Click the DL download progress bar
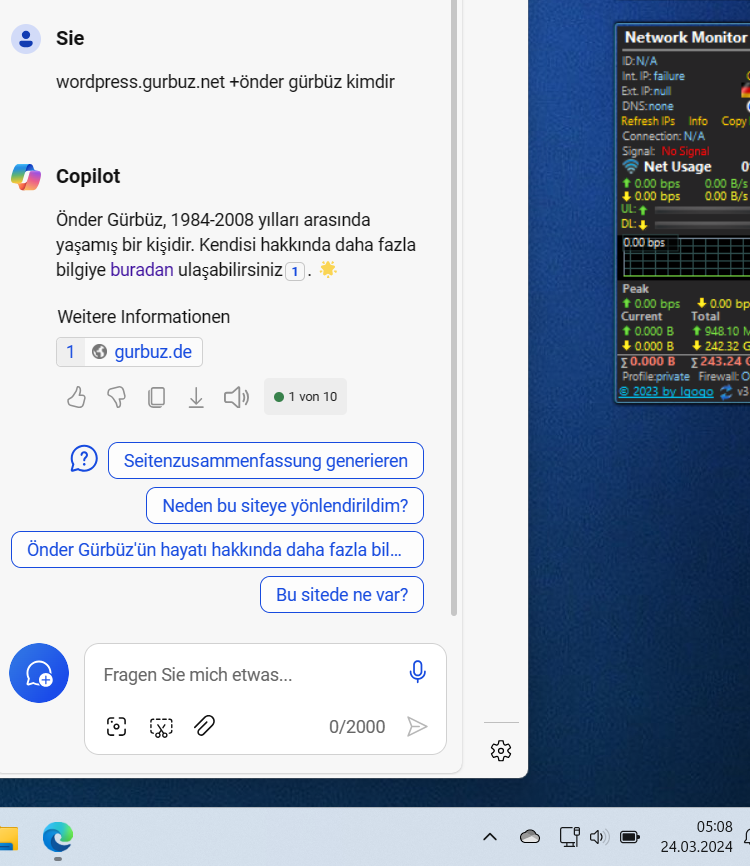 703,225
